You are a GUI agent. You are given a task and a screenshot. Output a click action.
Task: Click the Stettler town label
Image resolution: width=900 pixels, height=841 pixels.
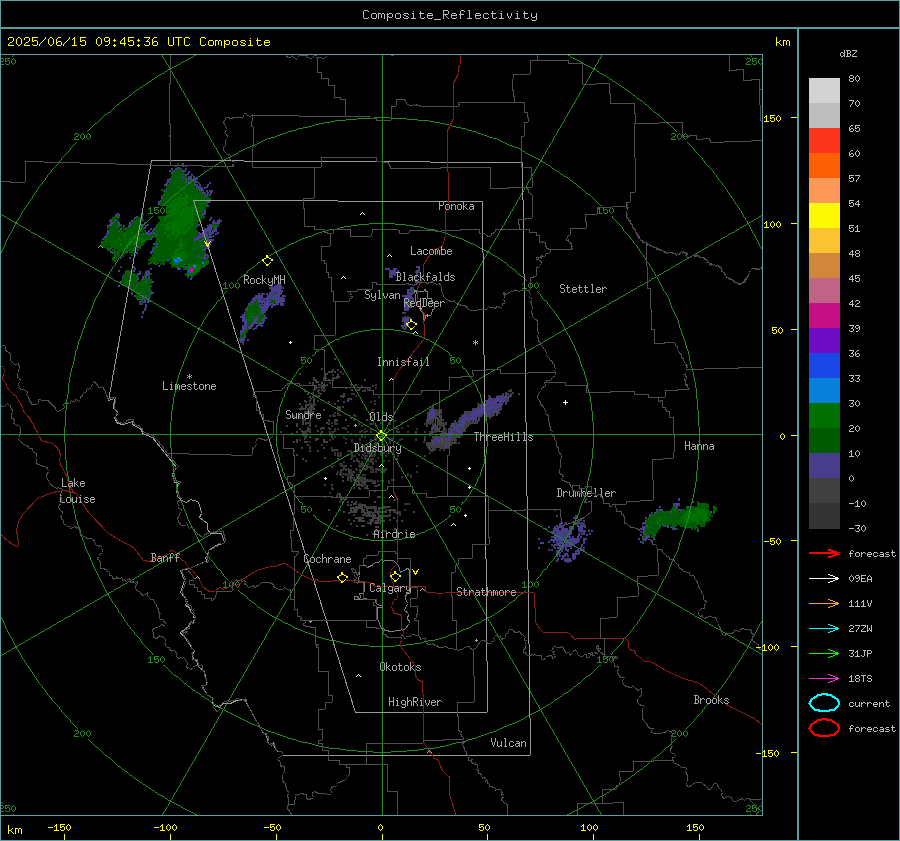coord(583,289)
